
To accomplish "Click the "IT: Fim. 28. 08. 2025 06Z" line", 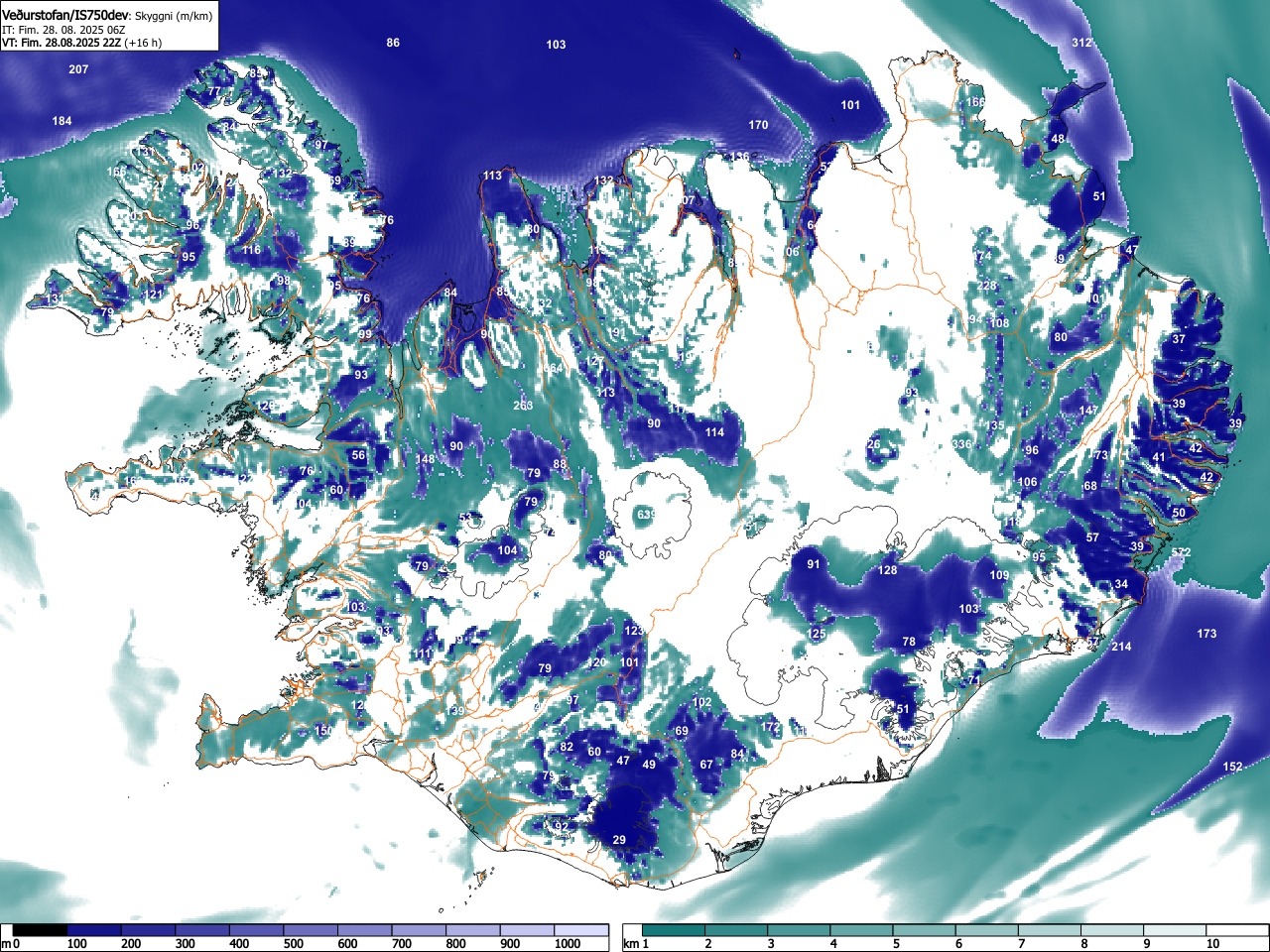I will coord(63,30).
